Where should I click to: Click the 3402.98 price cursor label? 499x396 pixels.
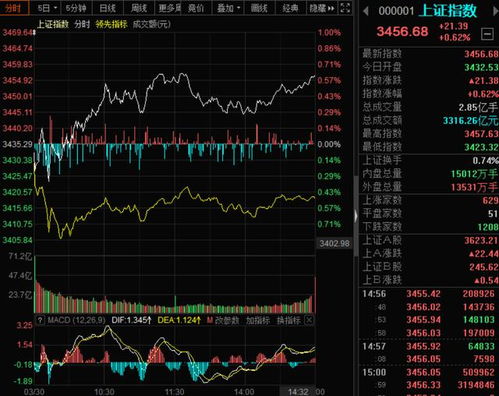click(x=334, y=243)
